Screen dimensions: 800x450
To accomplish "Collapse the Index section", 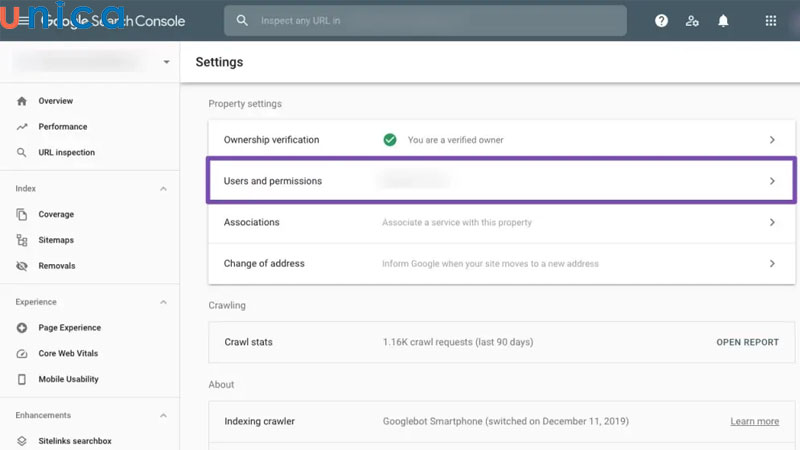I will tap(163, 189).
